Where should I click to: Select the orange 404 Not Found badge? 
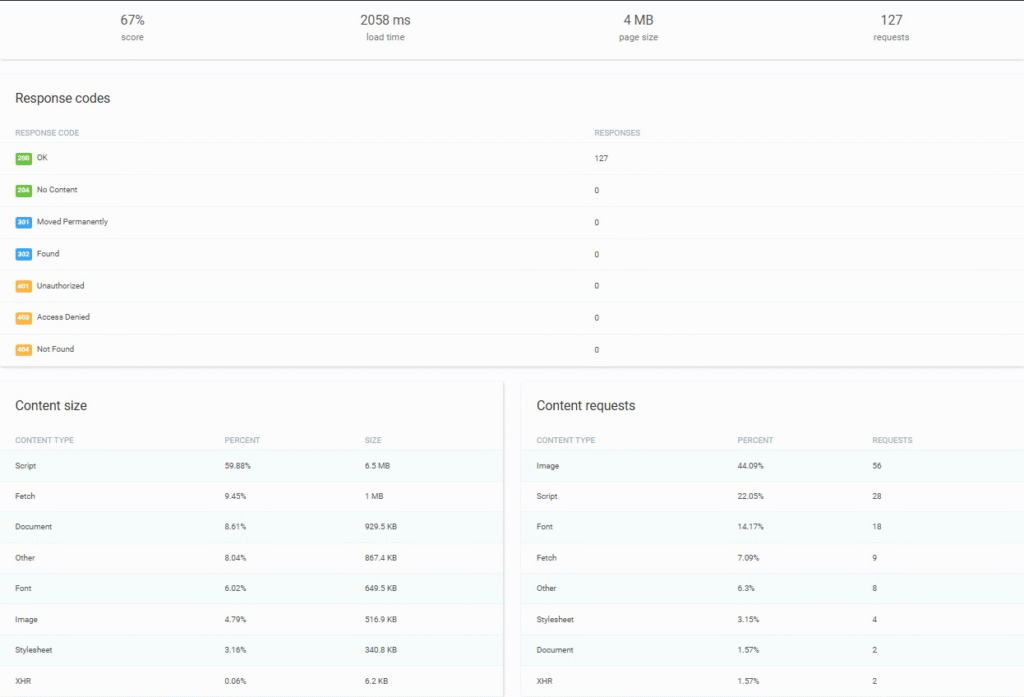23,350
